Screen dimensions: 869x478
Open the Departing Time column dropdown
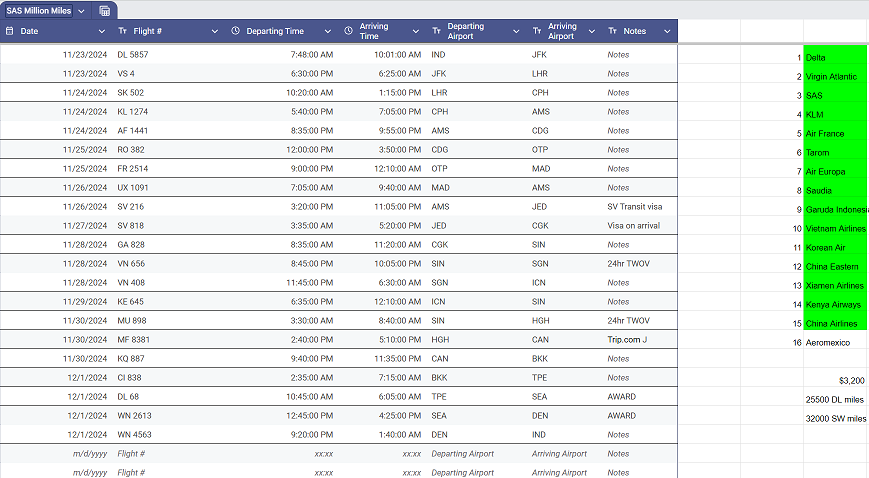click(328, 31)
